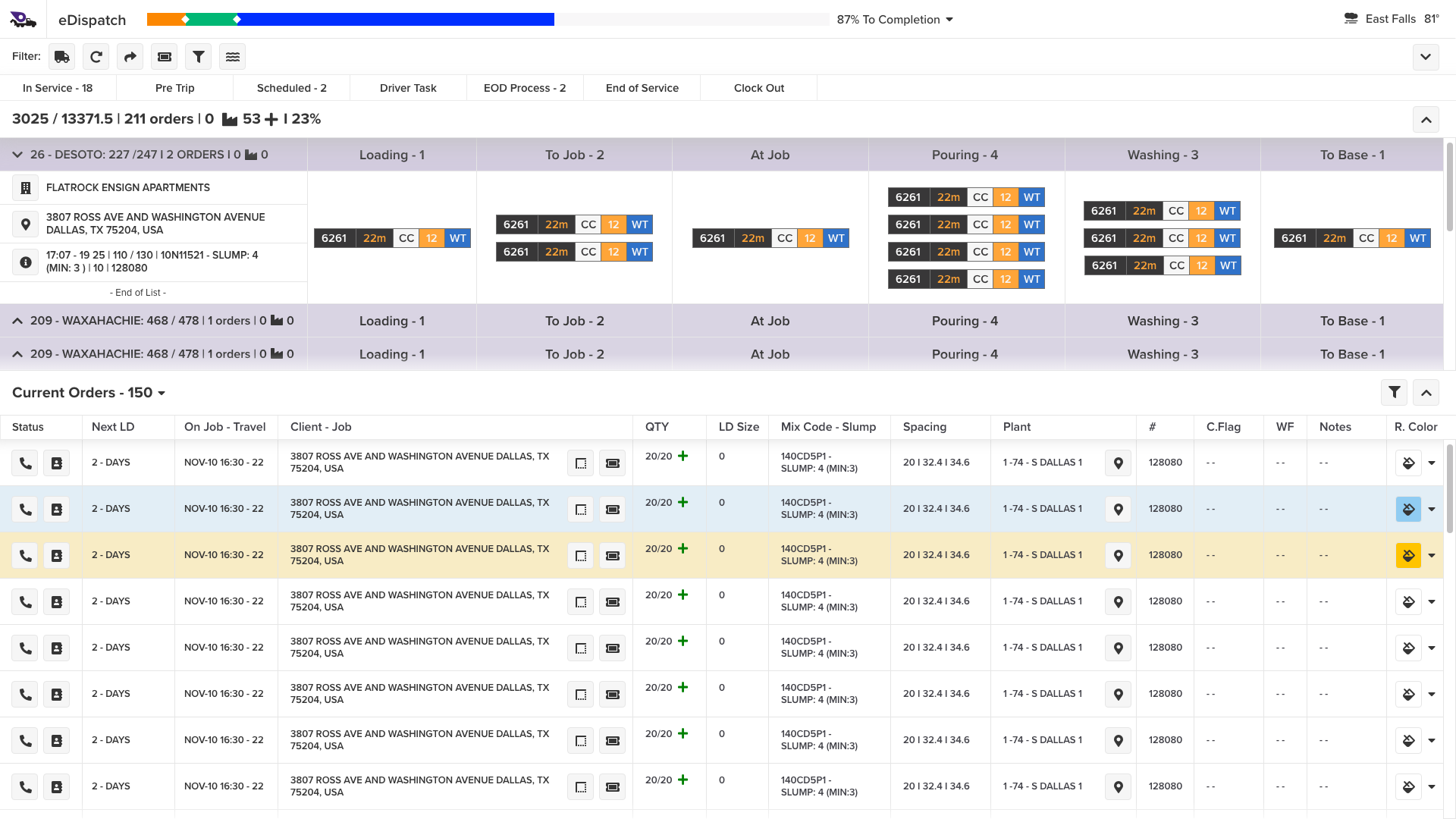This screenshot has height=819, width=1456.
Task: Expand the first 209 - WAXAHACHIE section
Action: [17, 322]
